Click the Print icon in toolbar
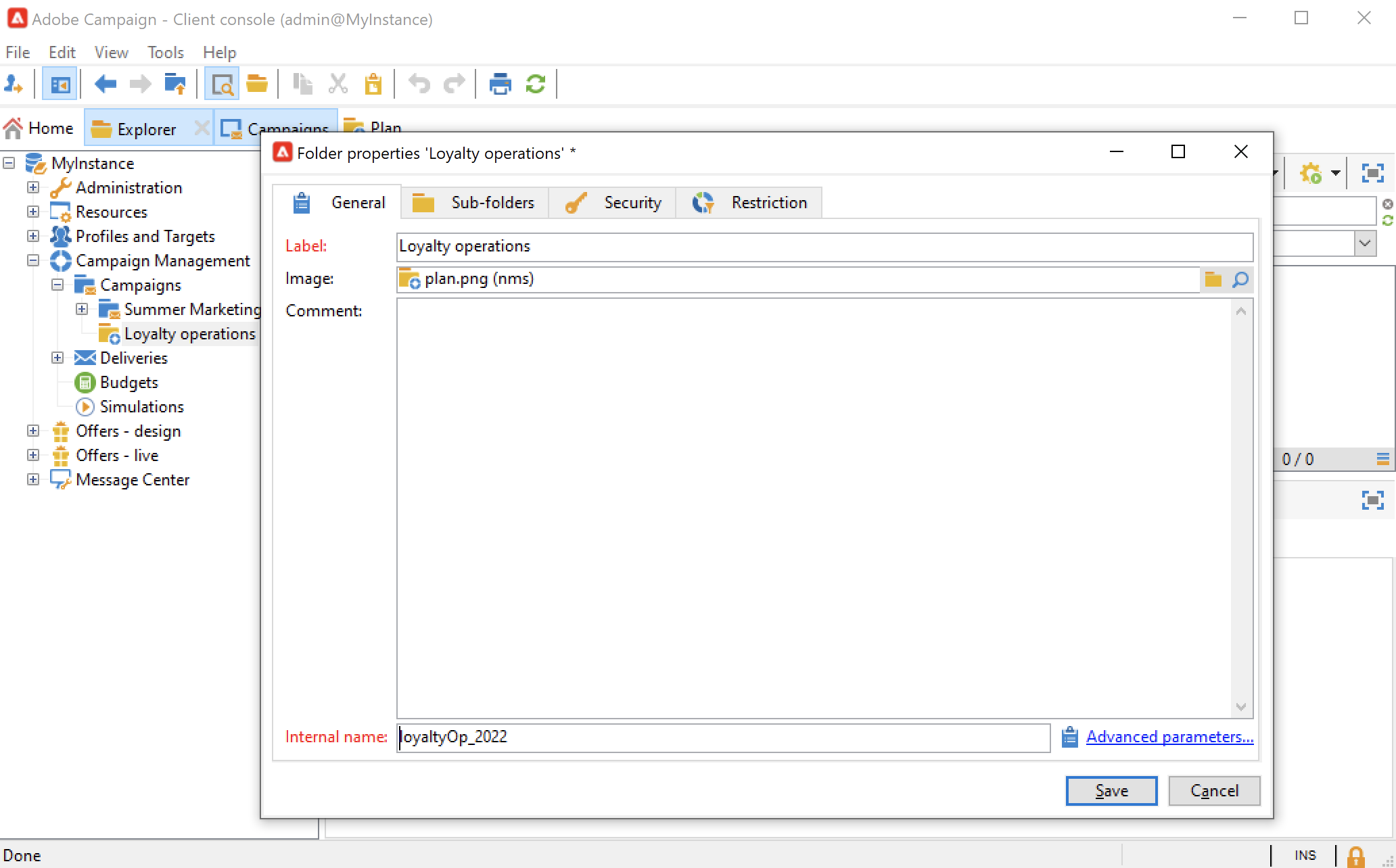Viewport: 1396px width, 868px height. point(500,85)
